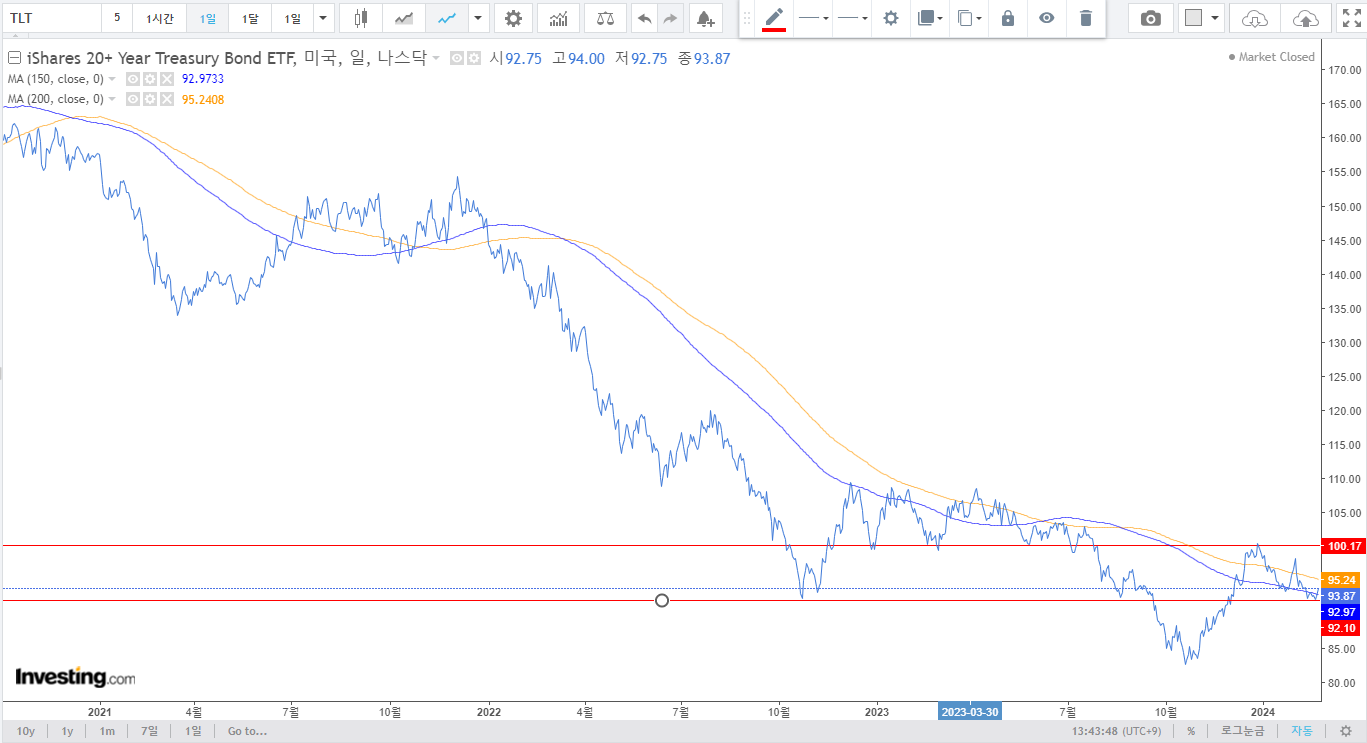Grab the floating toolbar drag handle
Screen dimensions: 1367x743
click(x=746, y=18)
